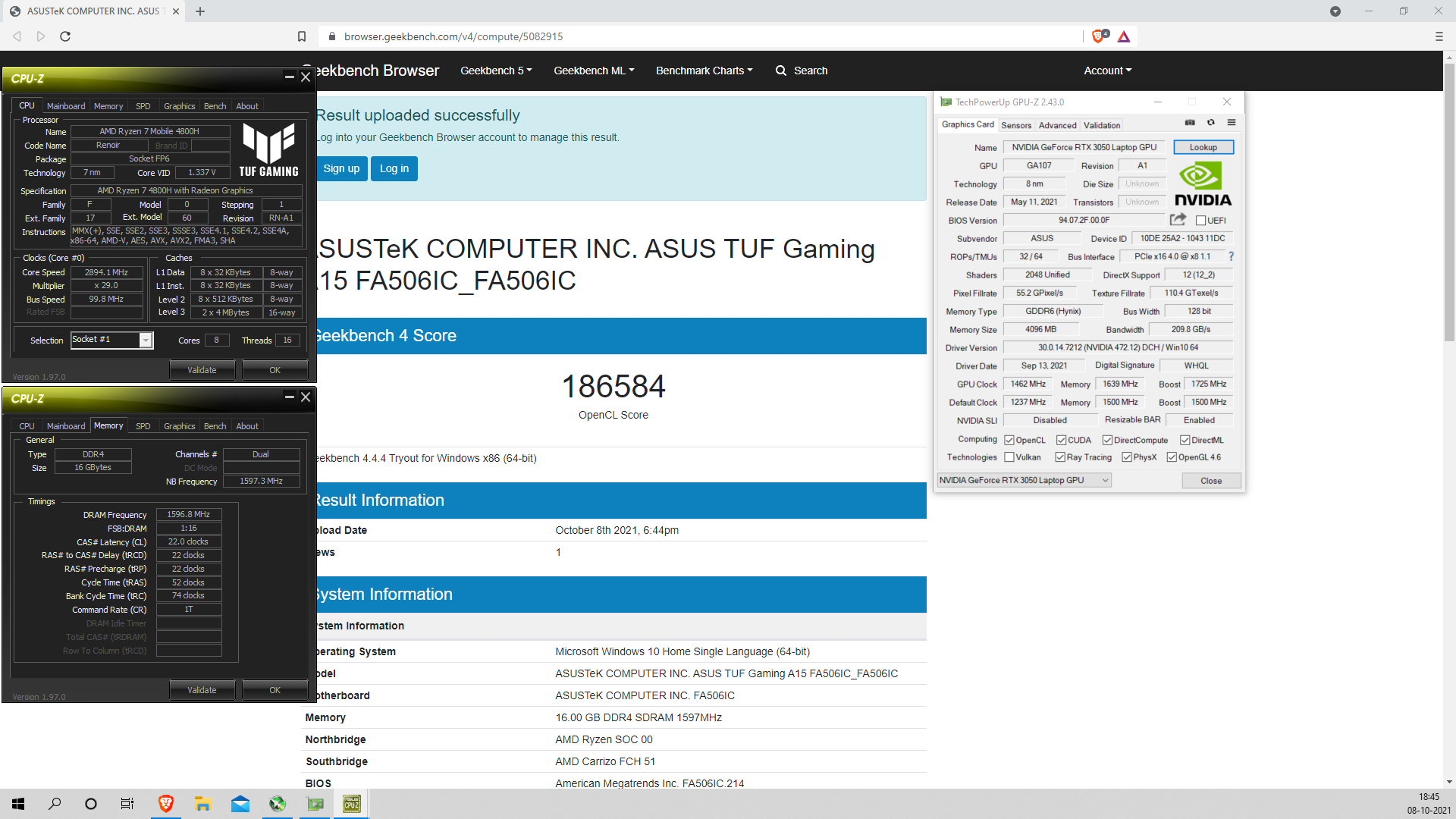Screen dimensions: 1456x819
Task: Click the BIOS version share/export icon
Action: [x=1178, y=220]
